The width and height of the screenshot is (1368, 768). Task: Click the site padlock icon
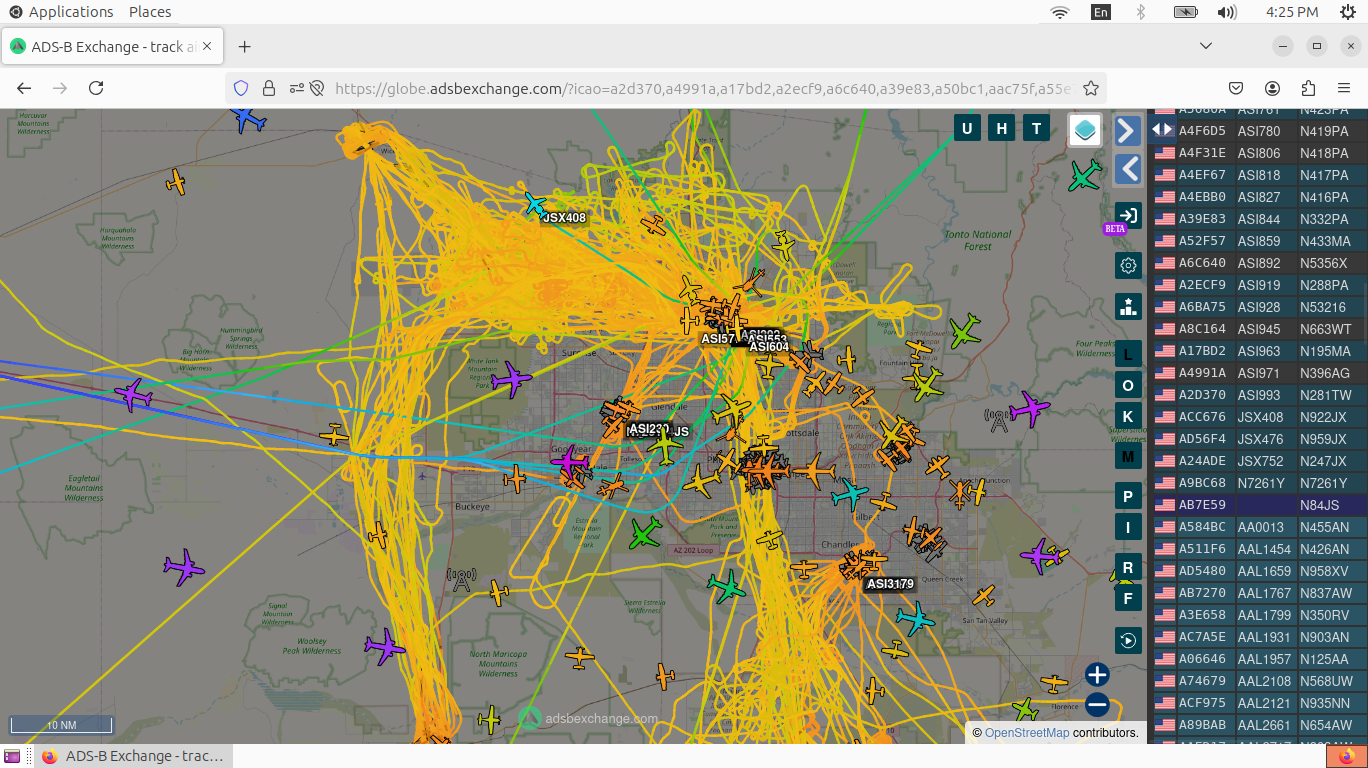[x=268, y=88]
